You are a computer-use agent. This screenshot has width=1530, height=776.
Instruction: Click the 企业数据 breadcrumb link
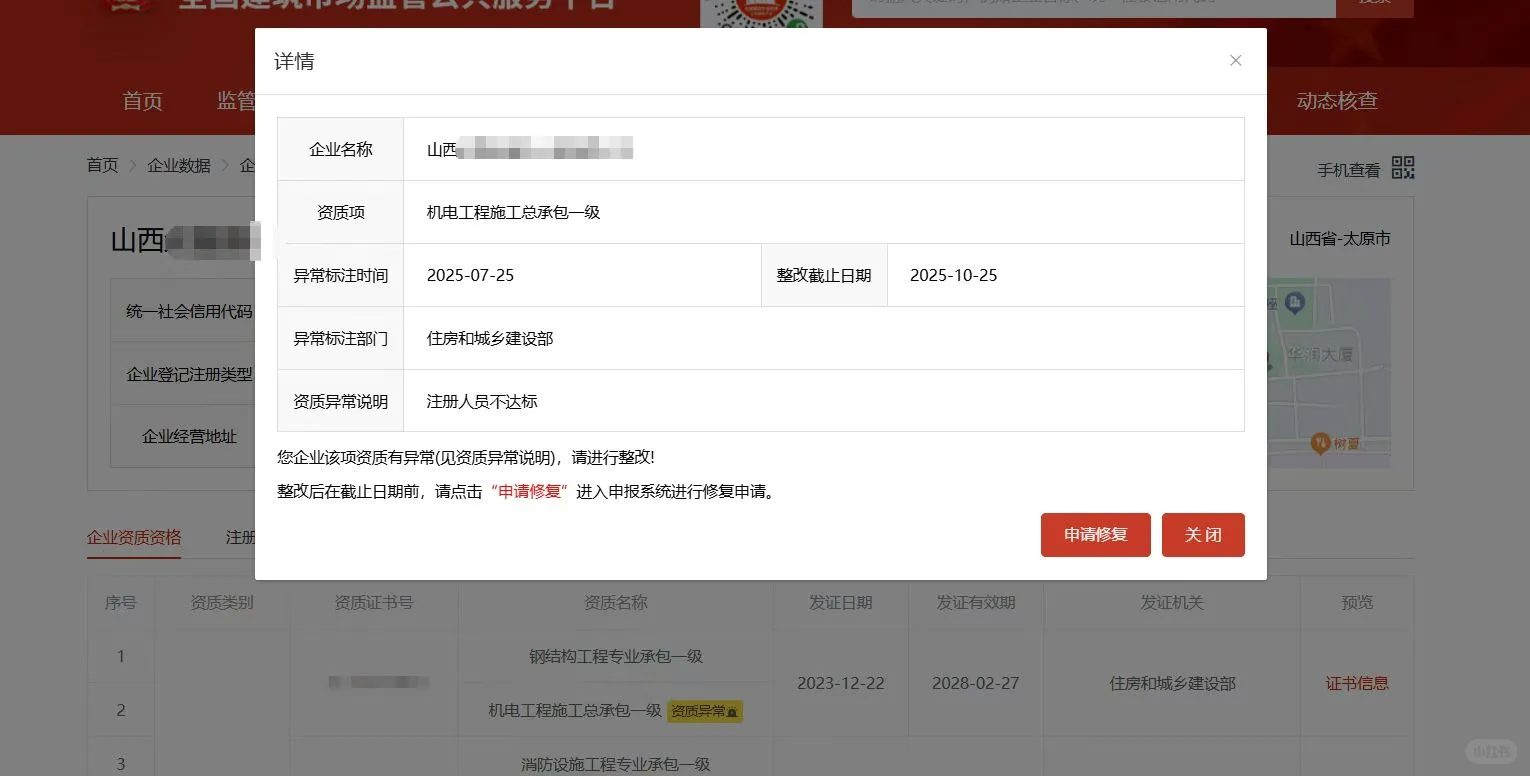click(x=179, y=165)
